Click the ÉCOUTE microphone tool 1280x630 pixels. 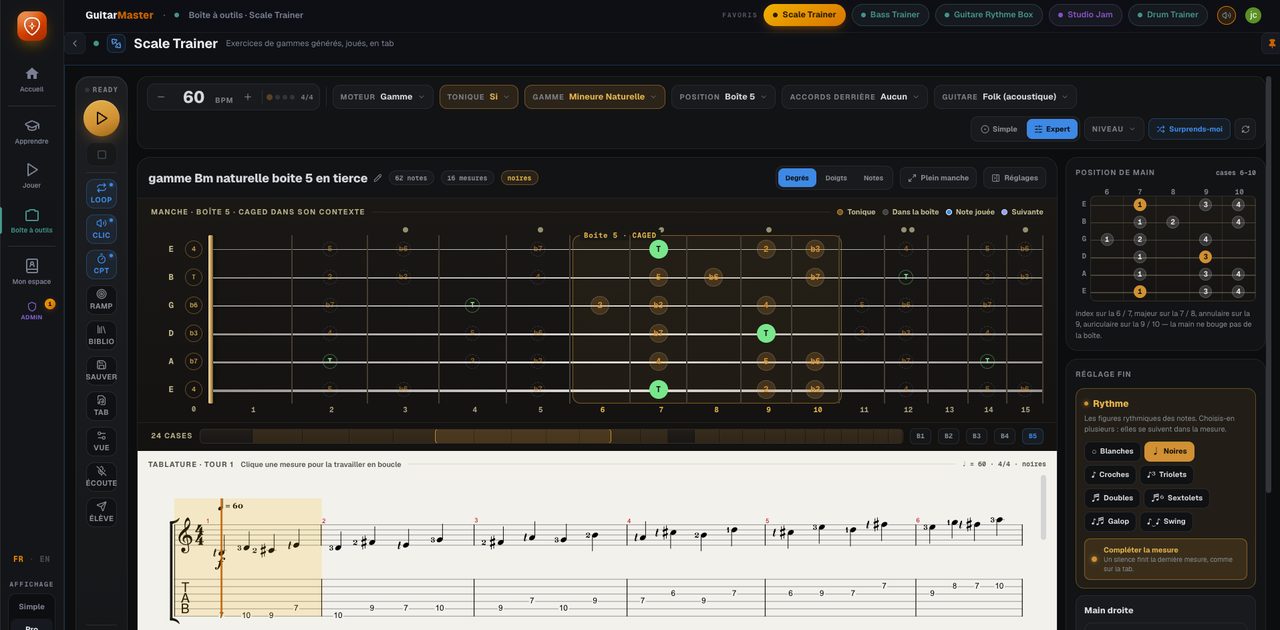101,476
